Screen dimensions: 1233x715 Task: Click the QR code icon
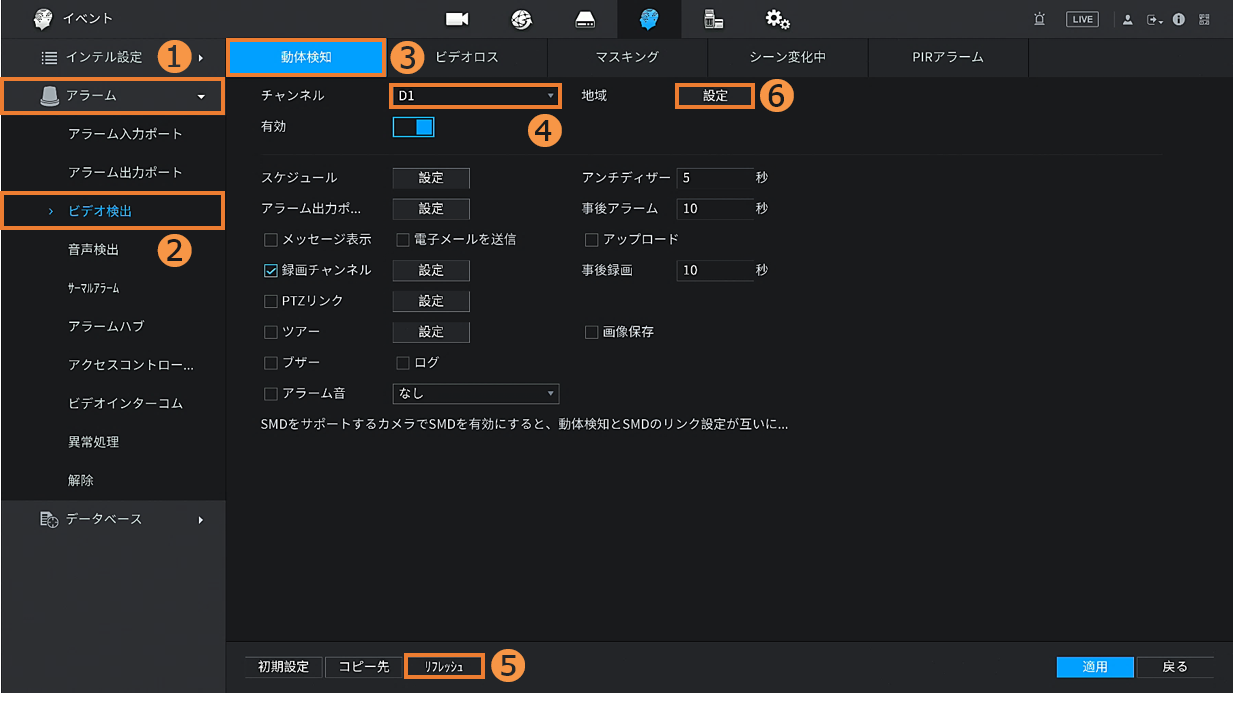[1203, 19]
